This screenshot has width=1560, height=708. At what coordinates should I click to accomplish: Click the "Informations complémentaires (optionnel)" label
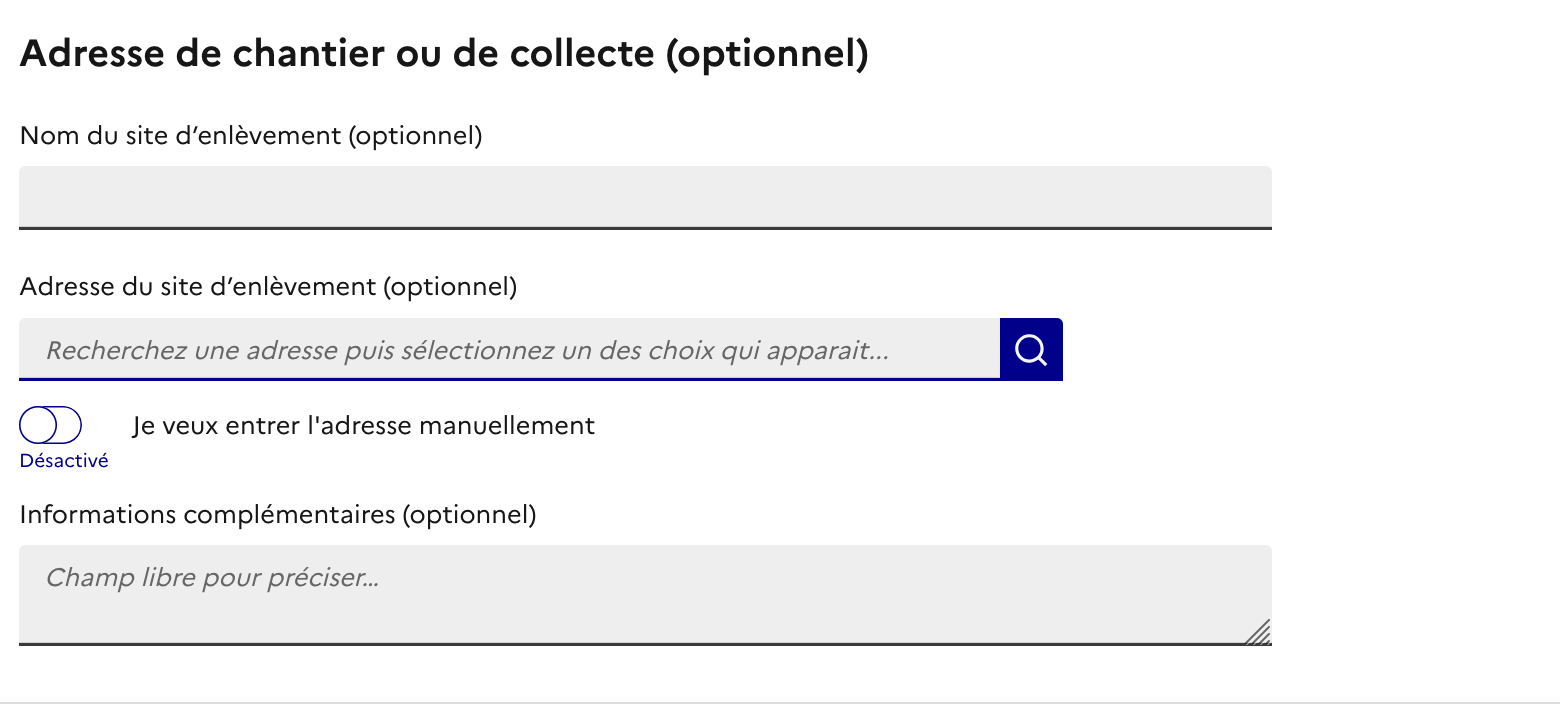tap(278, 515)
